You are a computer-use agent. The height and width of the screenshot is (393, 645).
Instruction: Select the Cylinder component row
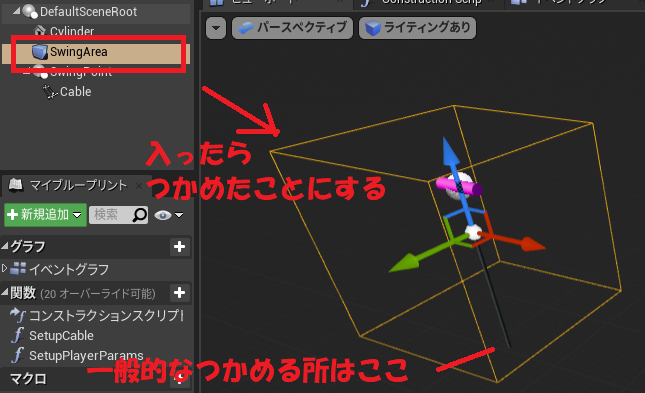coord(72,31)
